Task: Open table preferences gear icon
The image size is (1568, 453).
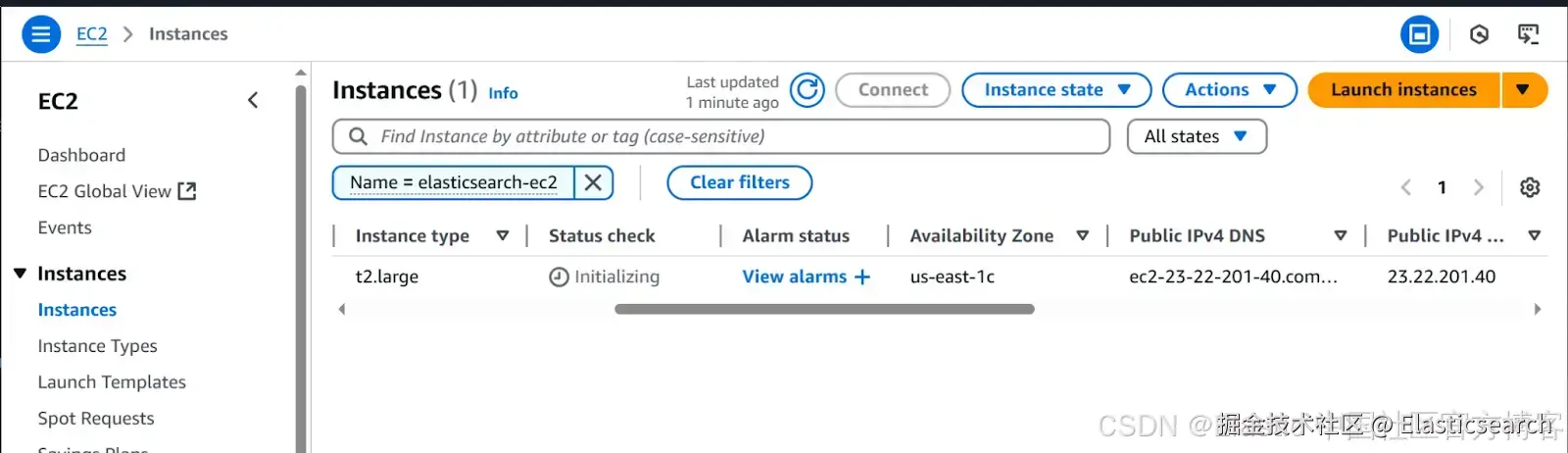Action: (1529, 187)
